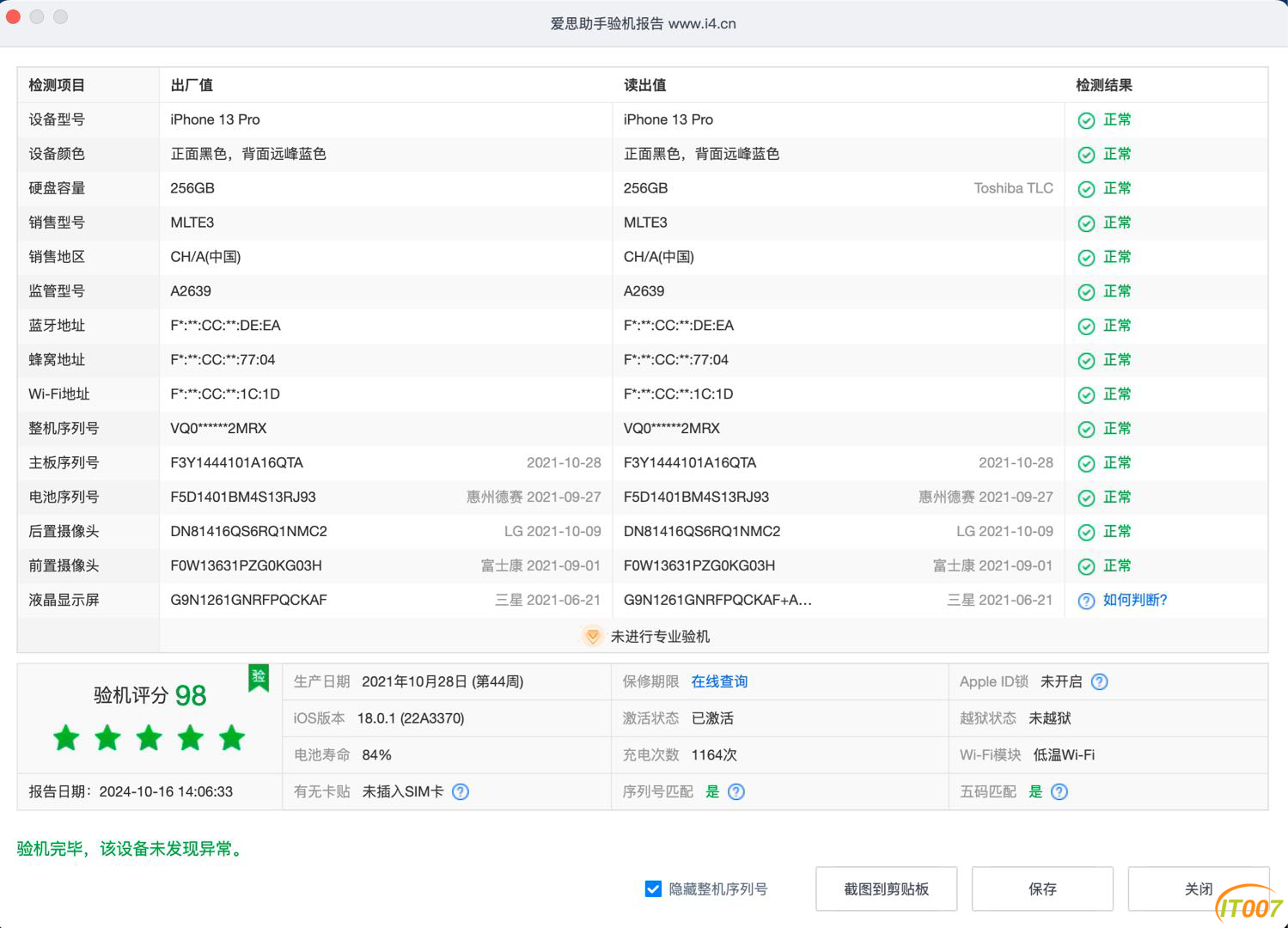Open the 如何判断? link
The height and width of the screenshot is (928, 1288).
1135,600
